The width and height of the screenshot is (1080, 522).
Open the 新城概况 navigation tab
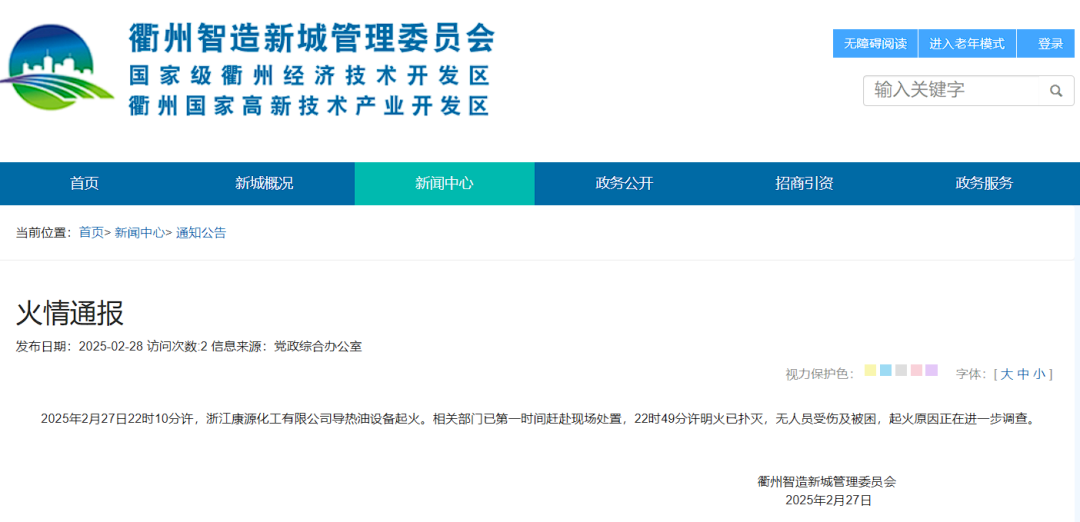pyautogui.click(x=264, y=183)
